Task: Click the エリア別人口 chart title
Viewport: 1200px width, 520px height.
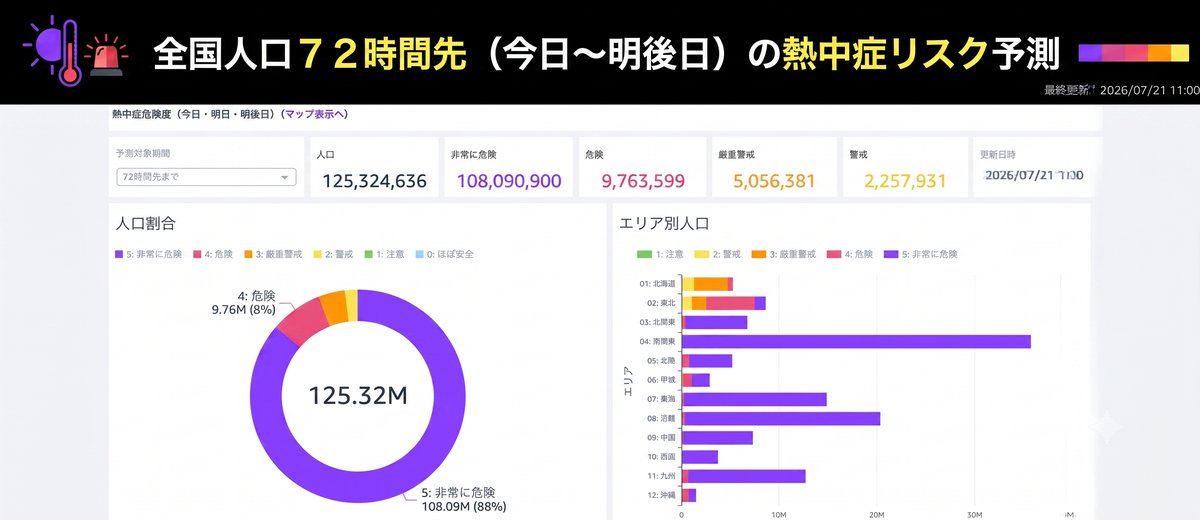Action: coord(665,224)
